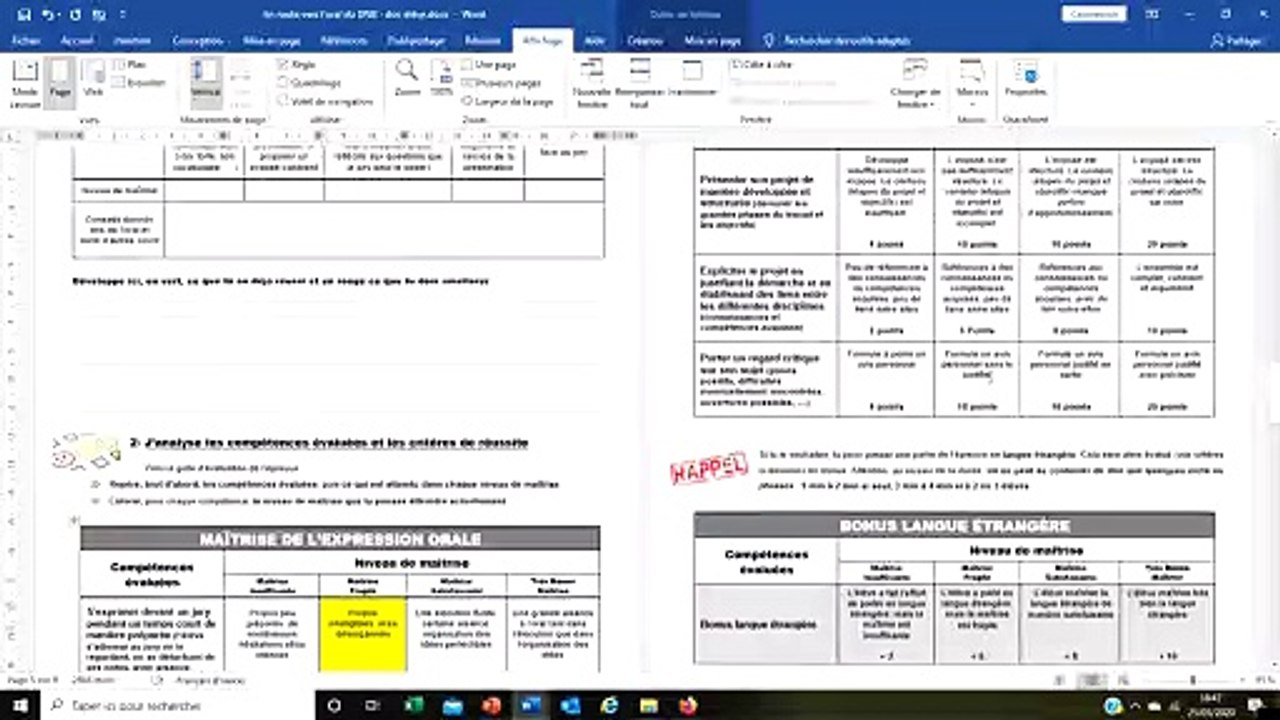
Task: Choose Largeur de la page option
Action: click(508, 101)
